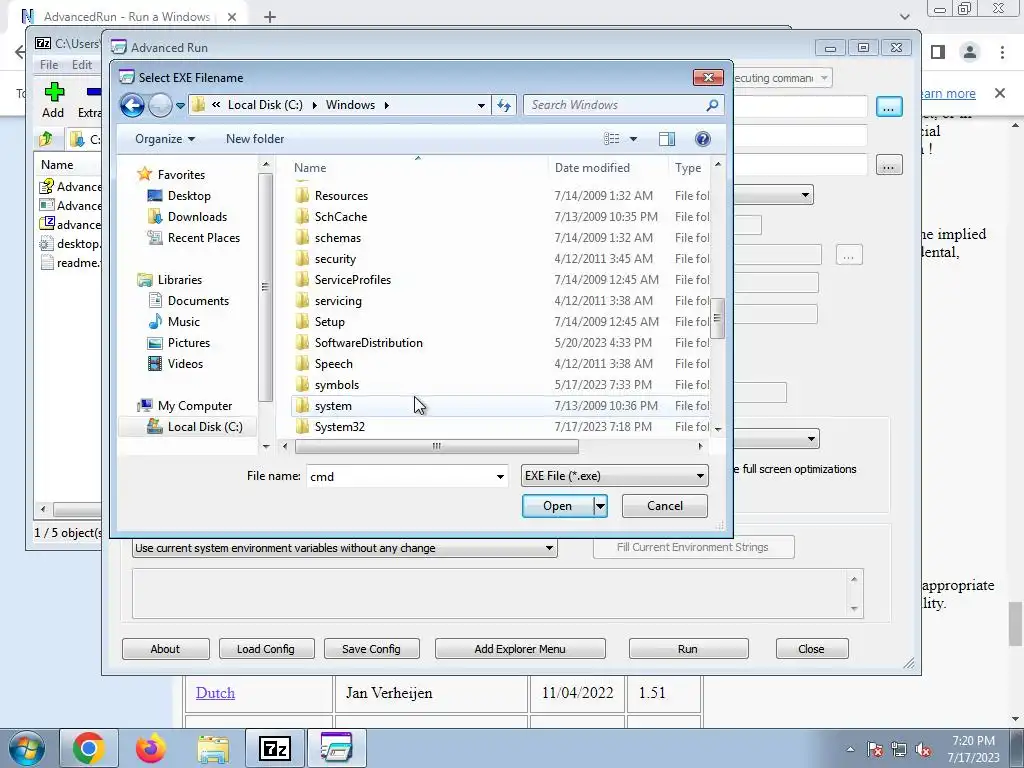Open the Dutch translation link

tap(216, 693)
